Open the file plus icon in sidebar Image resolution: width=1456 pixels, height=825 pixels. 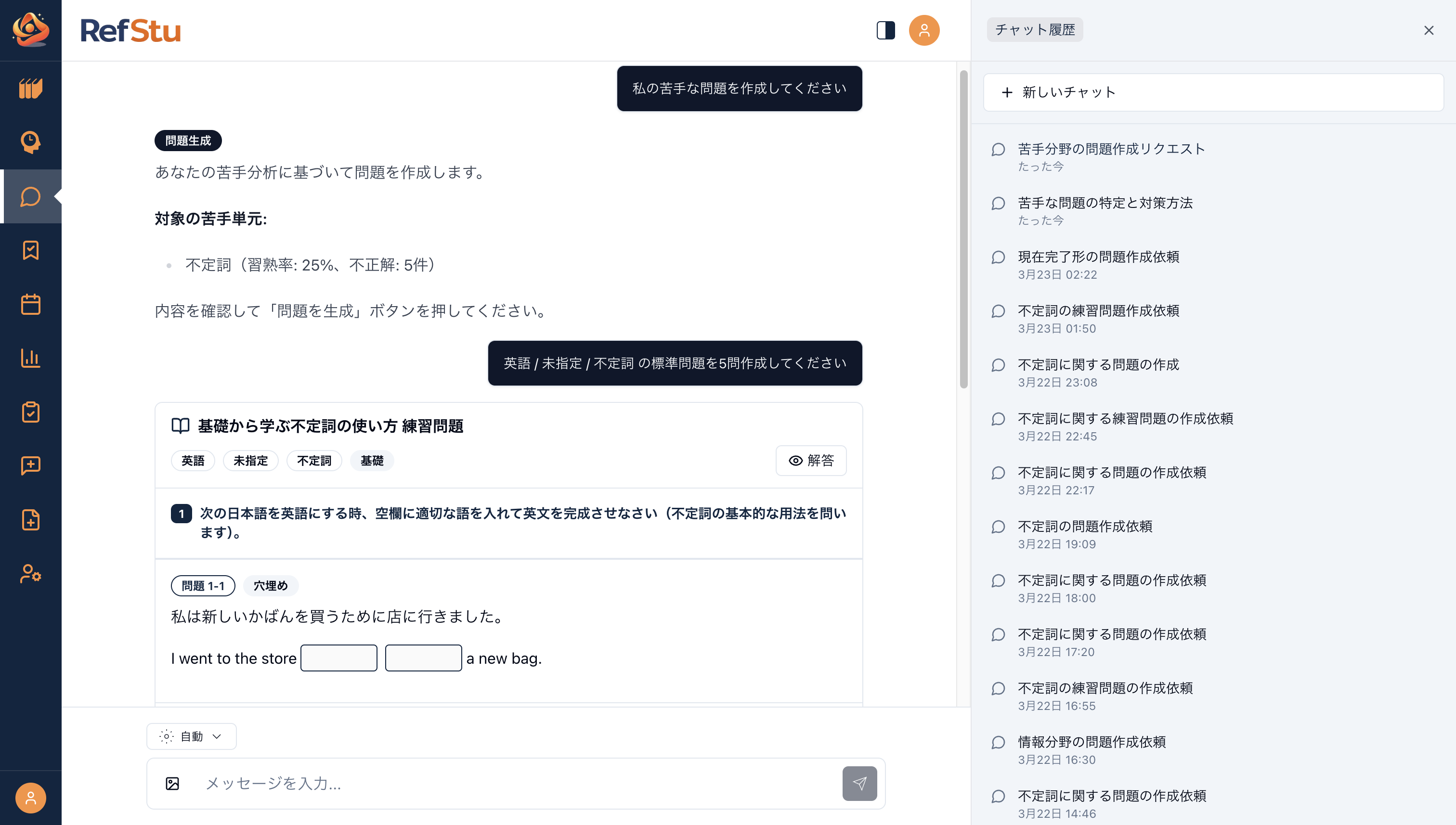click(x=31, y=519)
